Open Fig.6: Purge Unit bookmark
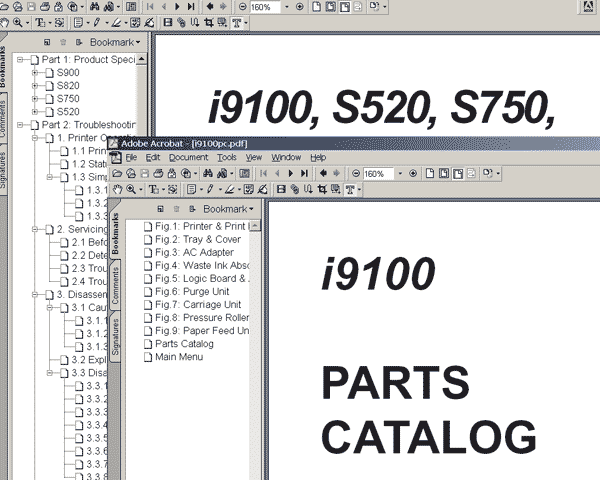 click(192, 292)
